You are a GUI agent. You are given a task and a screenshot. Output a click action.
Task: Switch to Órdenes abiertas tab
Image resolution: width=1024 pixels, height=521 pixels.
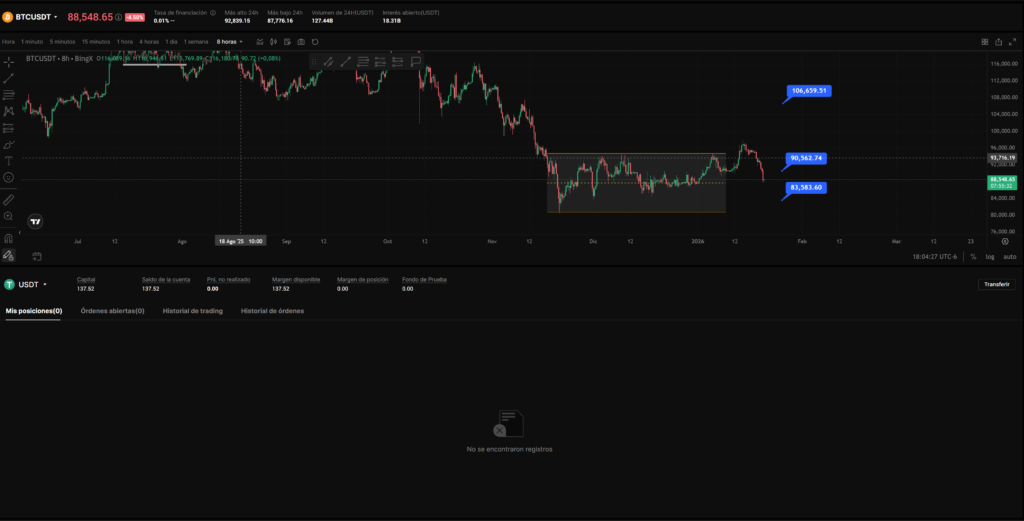[x=112, y=311]
